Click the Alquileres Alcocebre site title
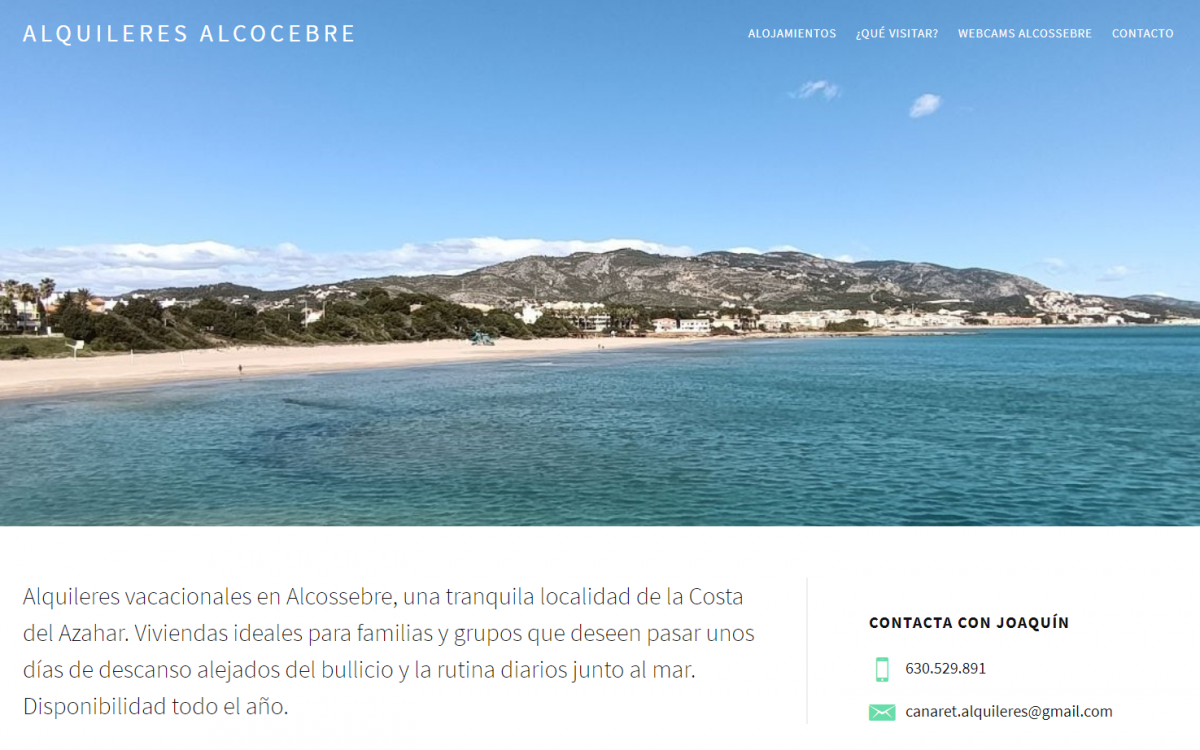This screenshot has width=1200, height=750. (189, 33)
